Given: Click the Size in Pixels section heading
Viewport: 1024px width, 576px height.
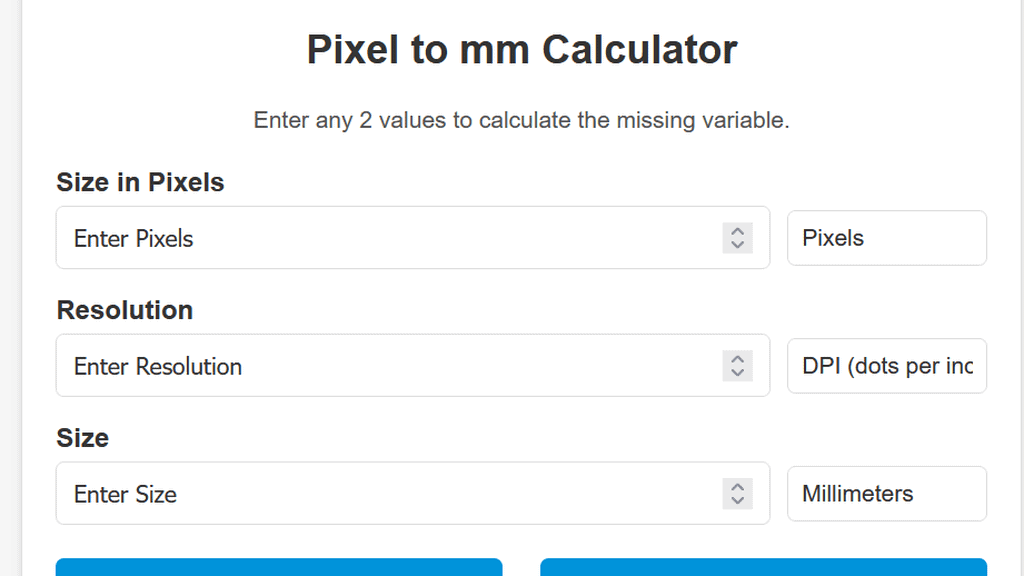Looking at the screenshot, I should (x=140, y=182).
